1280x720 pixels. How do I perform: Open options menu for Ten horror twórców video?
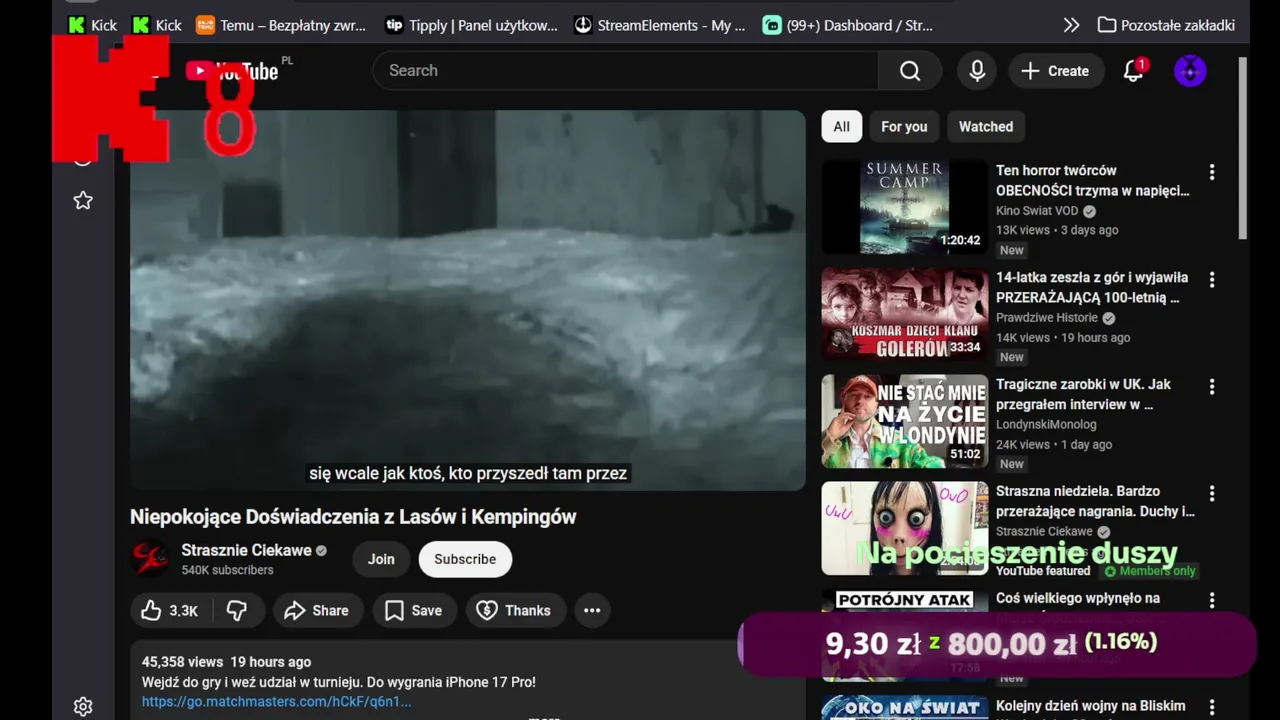coord(1212,172)
